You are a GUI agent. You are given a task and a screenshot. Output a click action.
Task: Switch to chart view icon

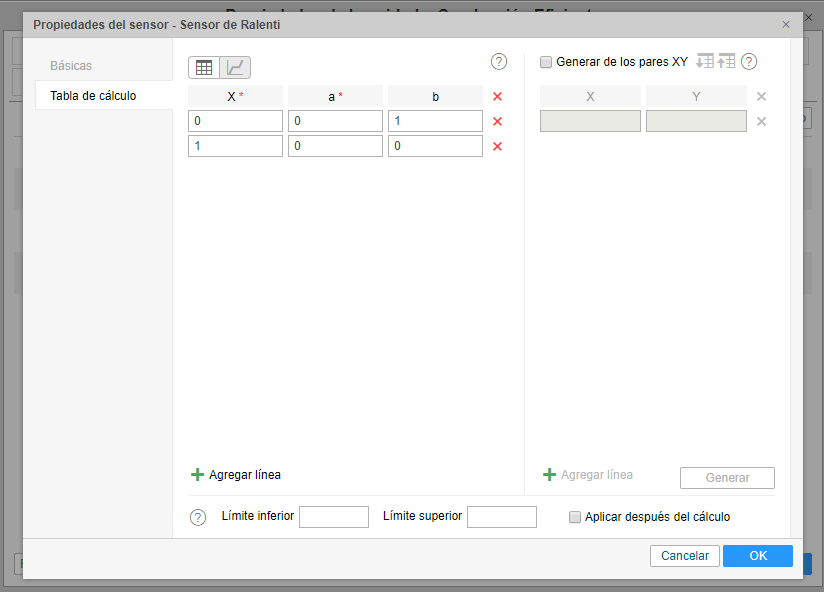click(x=235, y=68)
